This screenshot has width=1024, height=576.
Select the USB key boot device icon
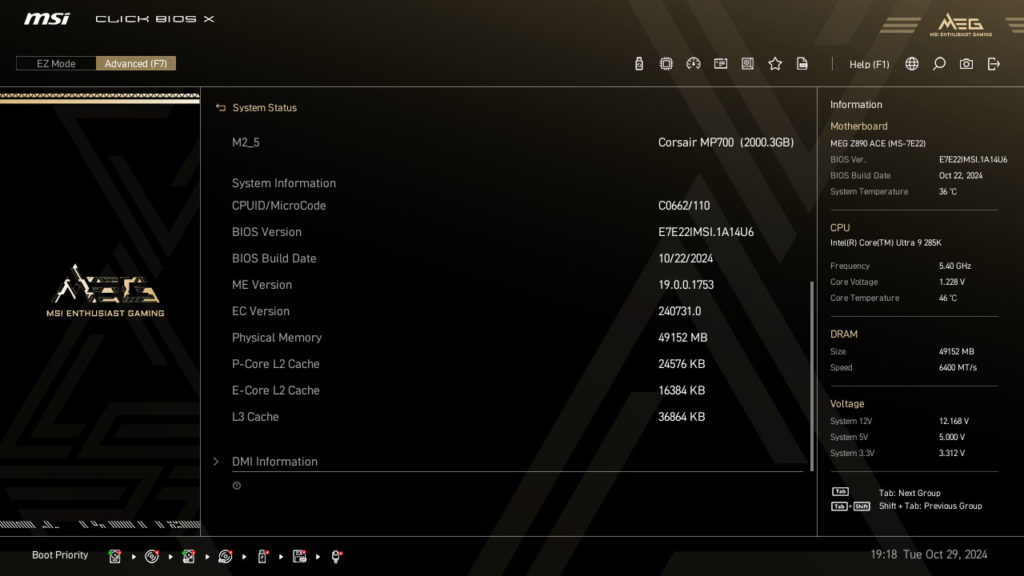[x=263, y=556]
